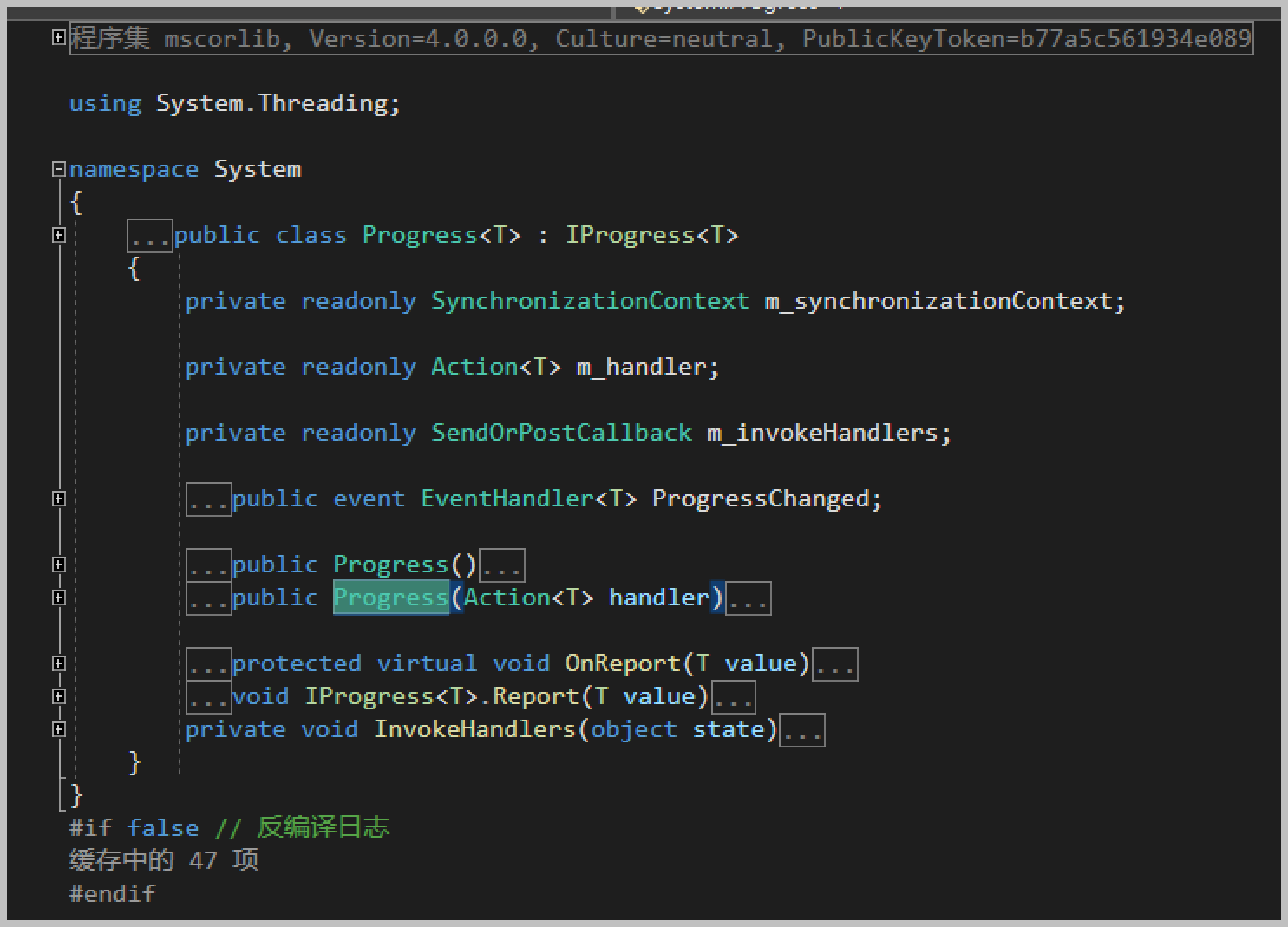Expand the Progress<T> class outlining marker
The image size is (1288, 927).
click(58, 235)
